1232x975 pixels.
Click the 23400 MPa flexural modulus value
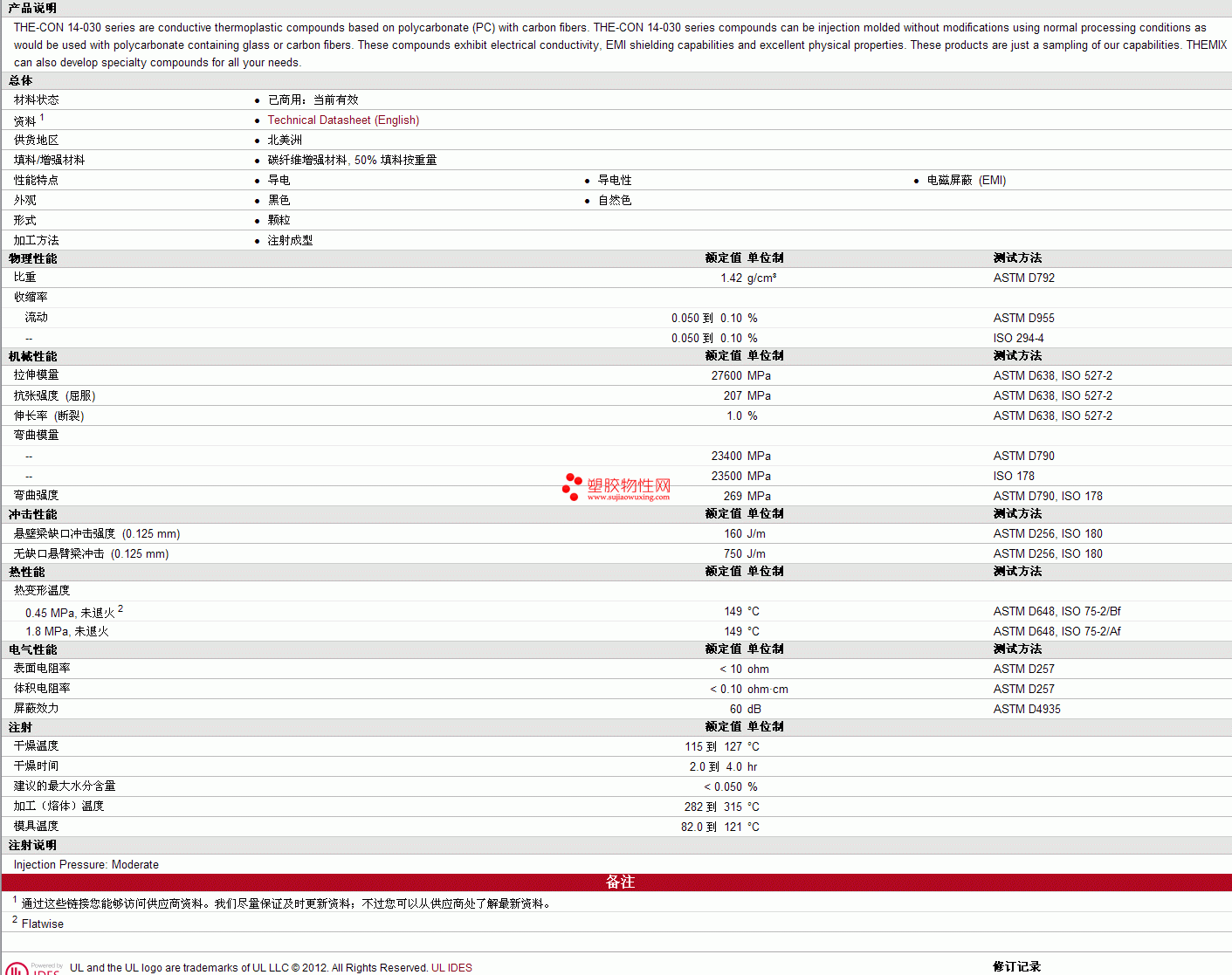pos(741,457)
